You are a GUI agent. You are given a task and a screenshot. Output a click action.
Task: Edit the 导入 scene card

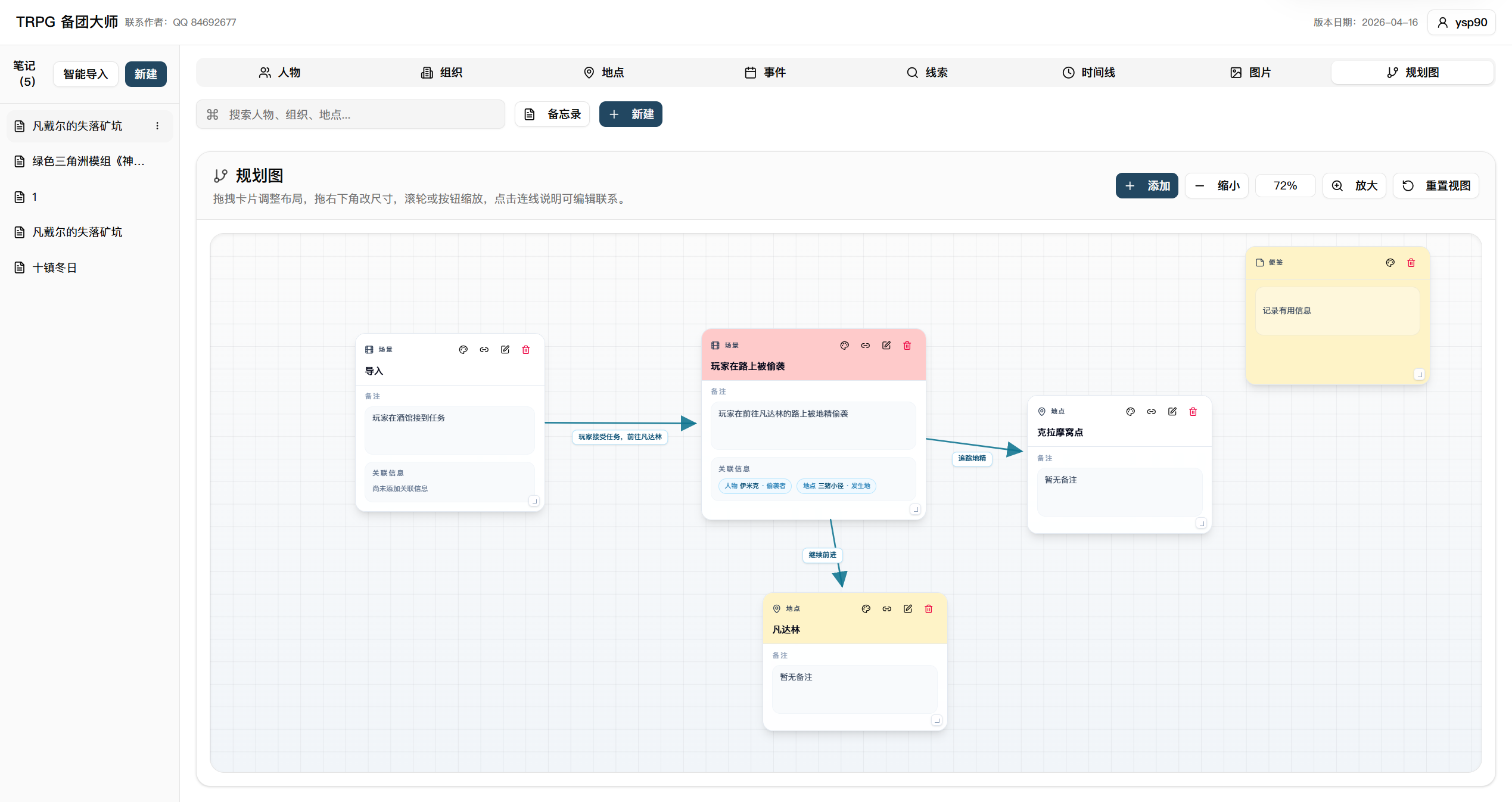point(505,350)
